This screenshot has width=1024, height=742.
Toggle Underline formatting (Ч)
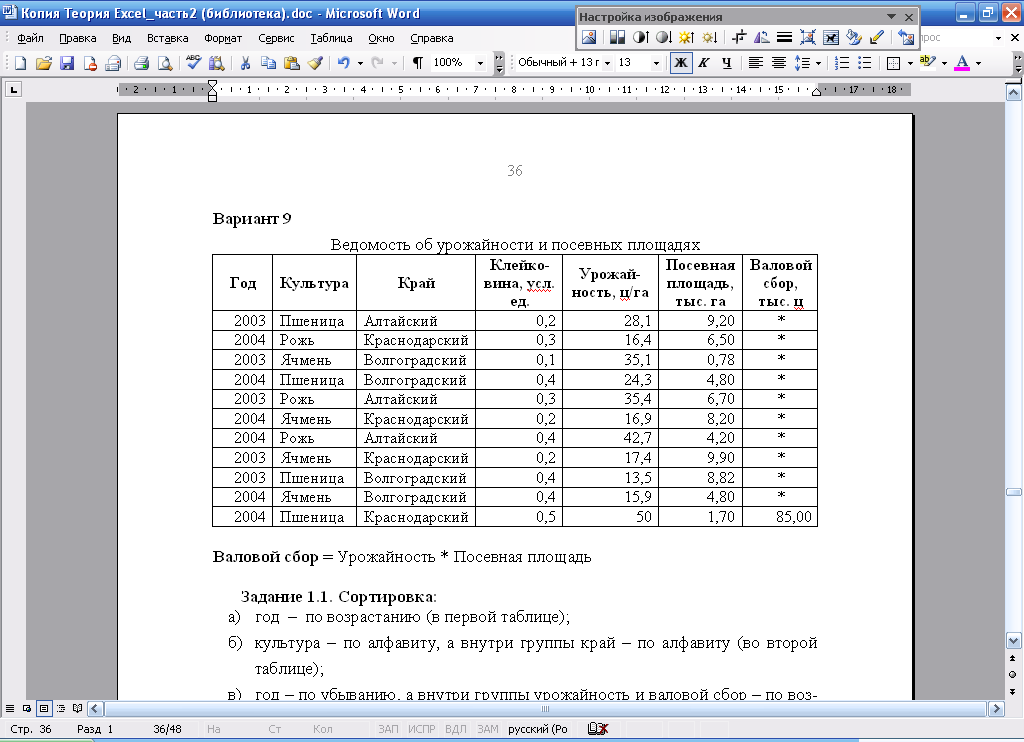tap(727, 63)
